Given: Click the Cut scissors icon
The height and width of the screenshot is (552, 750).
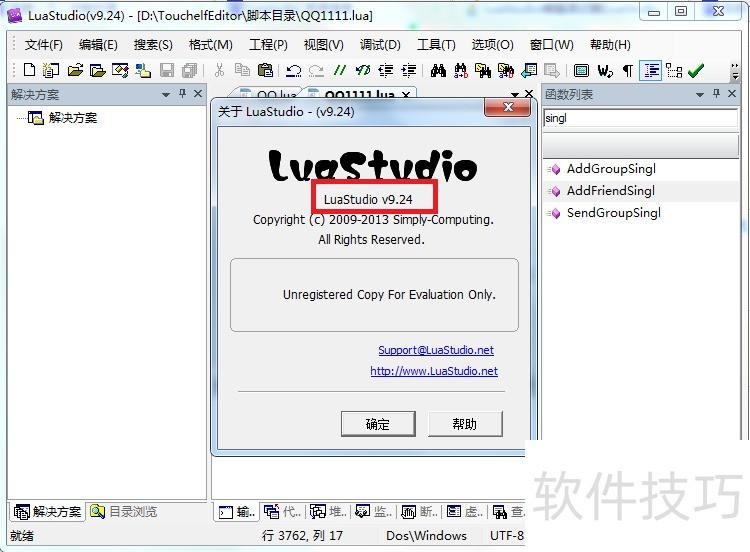Looking at the screenshot, I should (219, 70).
